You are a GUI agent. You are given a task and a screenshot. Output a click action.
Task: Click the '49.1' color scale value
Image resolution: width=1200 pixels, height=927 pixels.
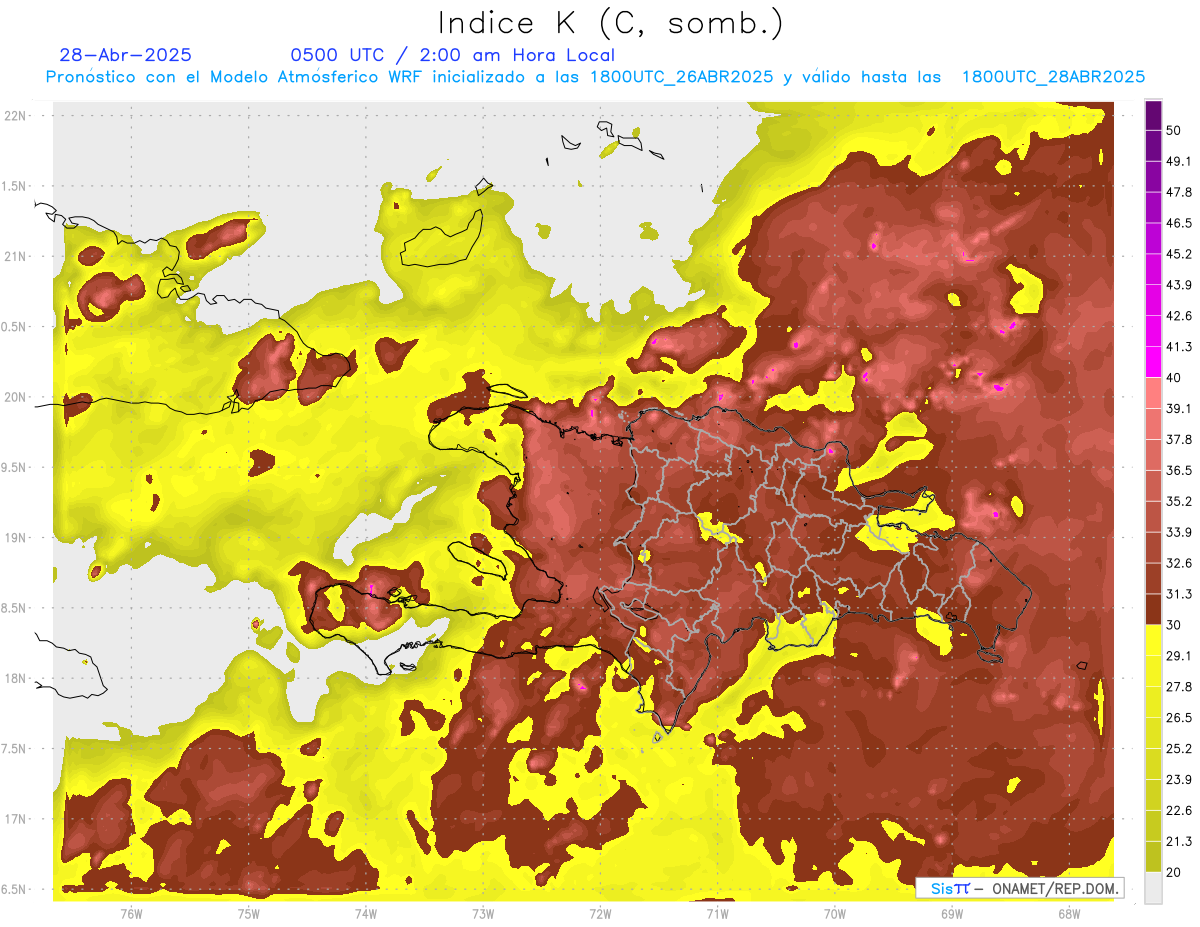1179,161
